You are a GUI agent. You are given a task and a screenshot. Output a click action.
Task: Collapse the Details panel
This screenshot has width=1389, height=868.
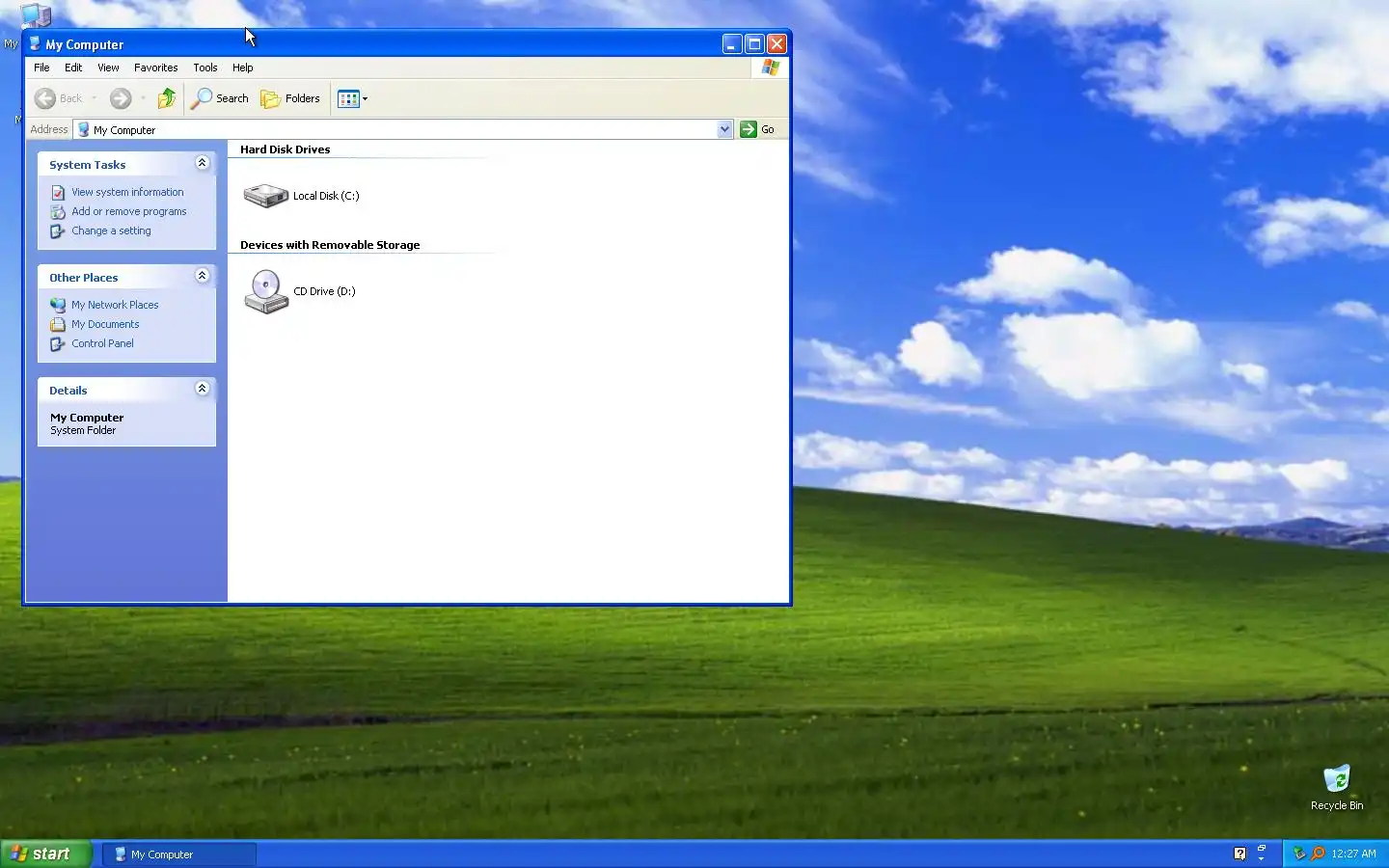[202, 389]
